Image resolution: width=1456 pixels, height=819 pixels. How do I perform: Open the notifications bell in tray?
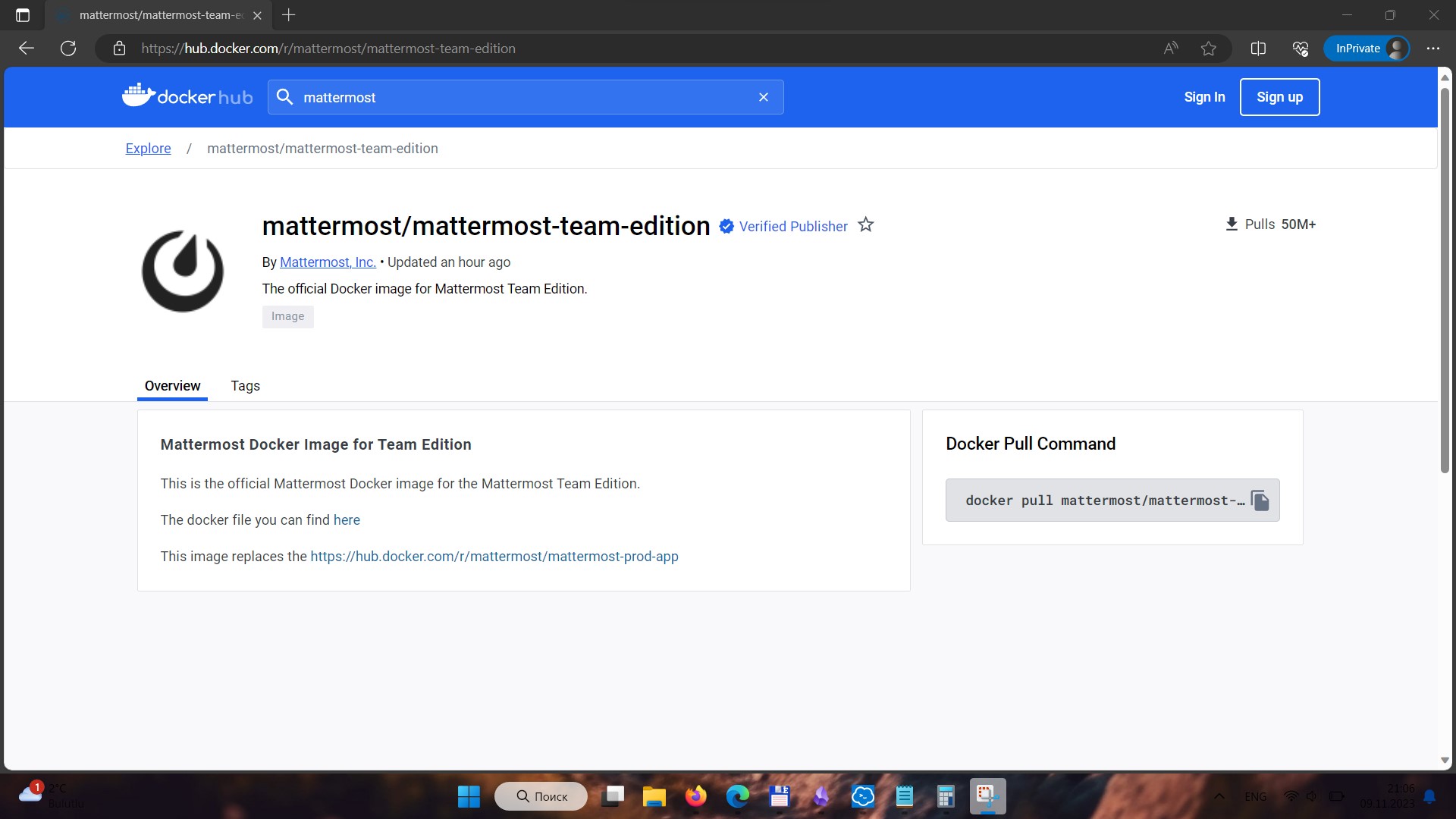pyautogui.click(x=1429, y=796)
